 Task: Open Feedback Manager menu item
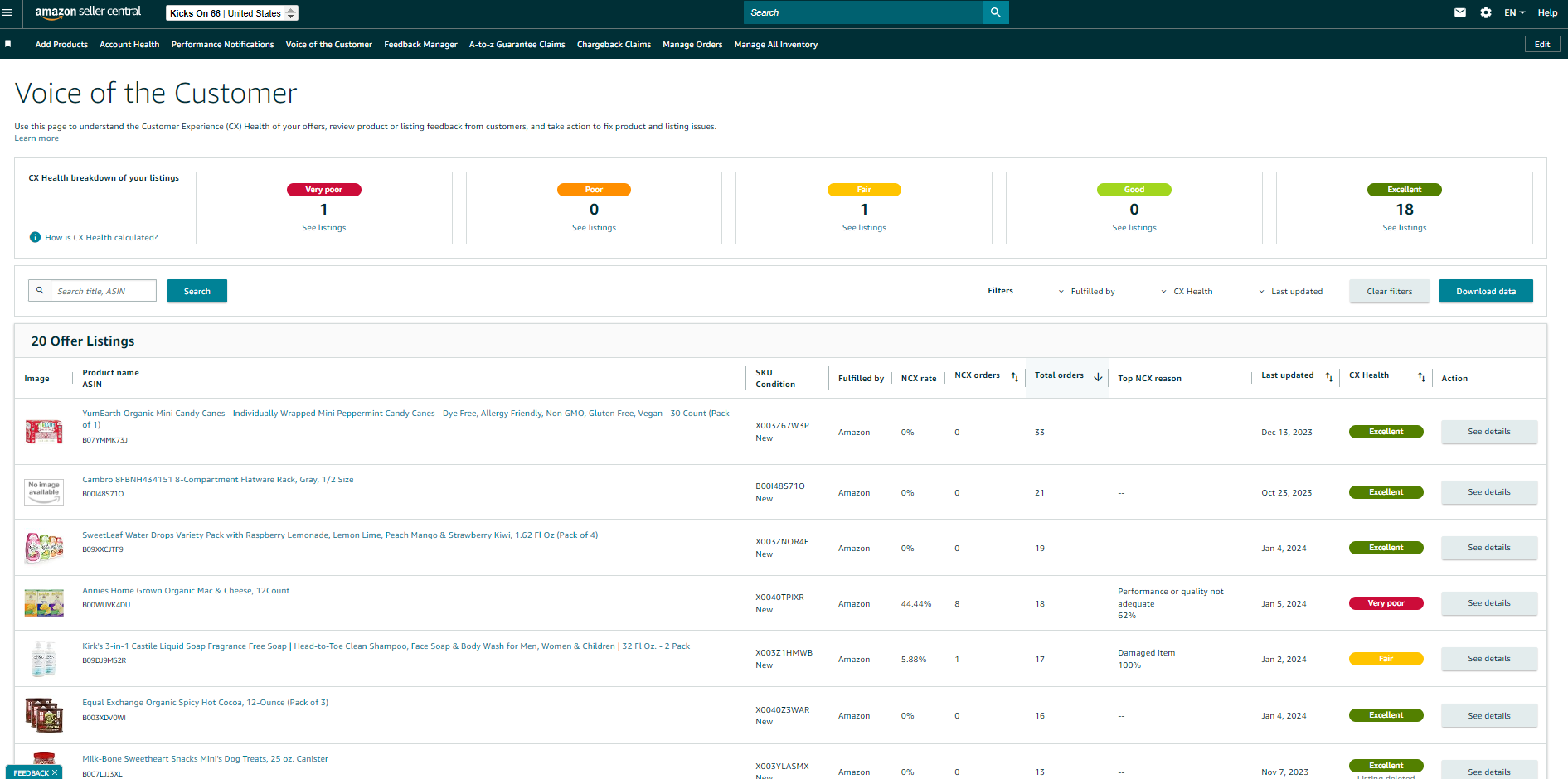click(420, 45)
